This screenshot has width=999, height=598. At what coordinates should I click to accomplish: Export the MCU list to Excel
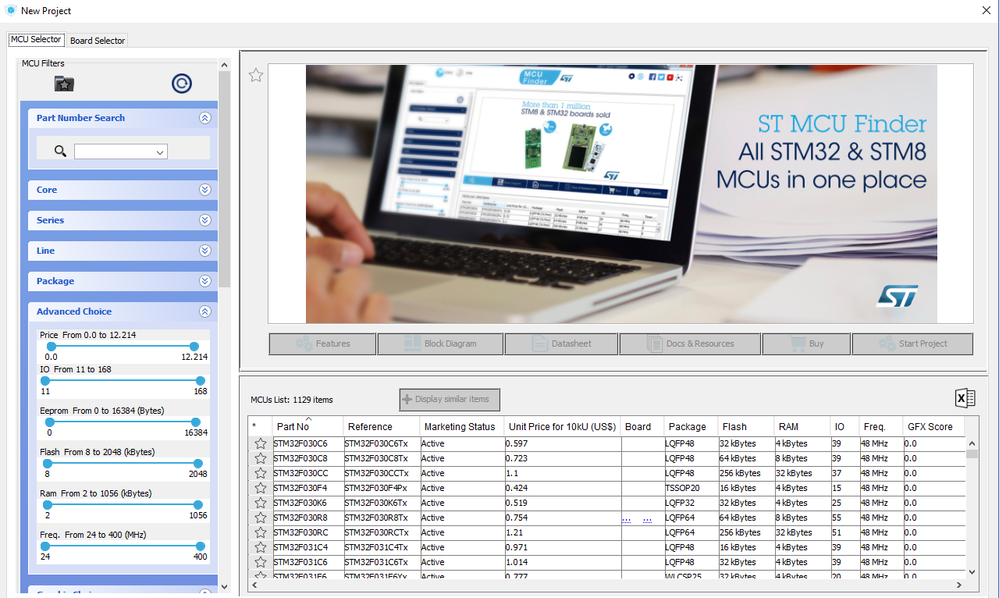(x=965, y=398)
